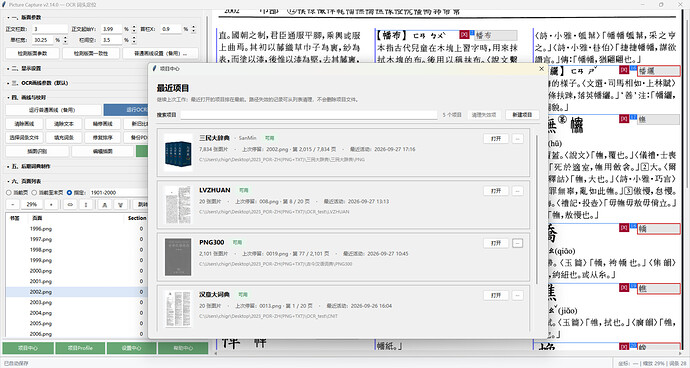Click the 汉语大词典 page thumbnail
This screenshot has width=690, height=368.
[178, 309]
